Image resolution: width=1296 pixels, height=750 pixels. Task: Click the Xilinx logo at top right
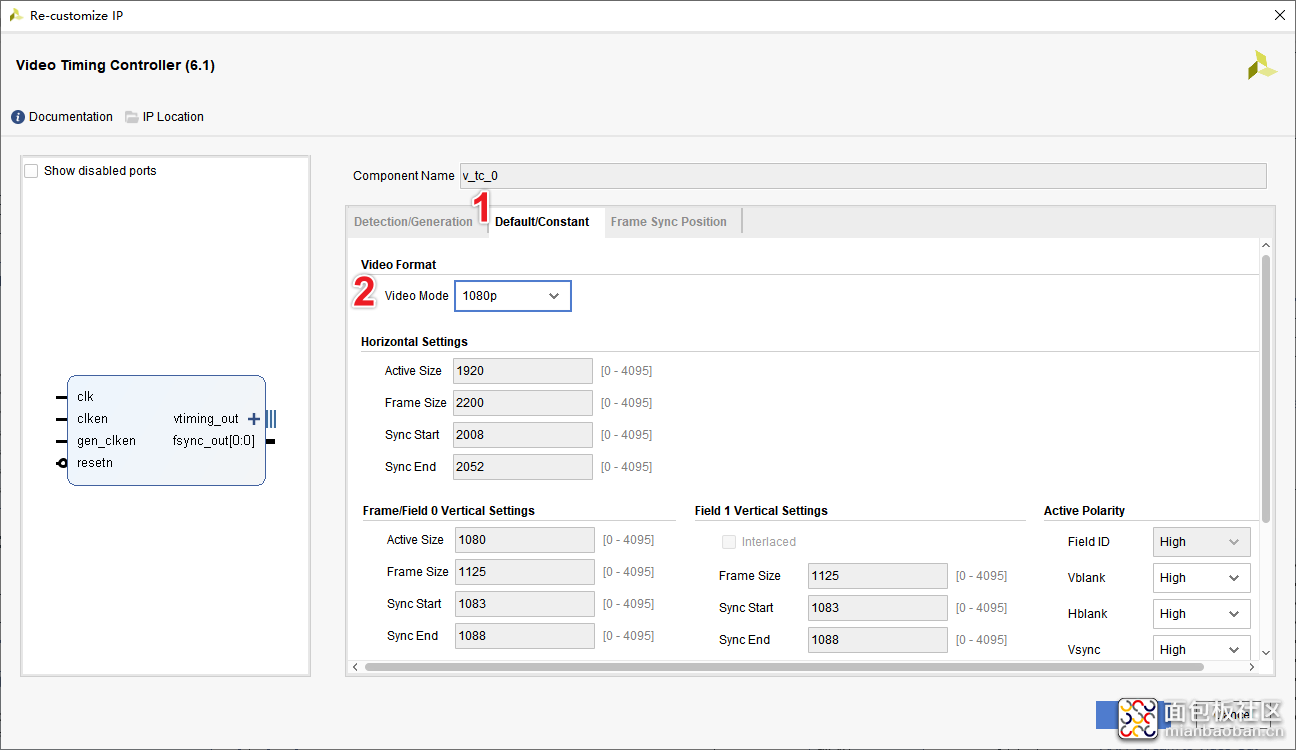1262,65
